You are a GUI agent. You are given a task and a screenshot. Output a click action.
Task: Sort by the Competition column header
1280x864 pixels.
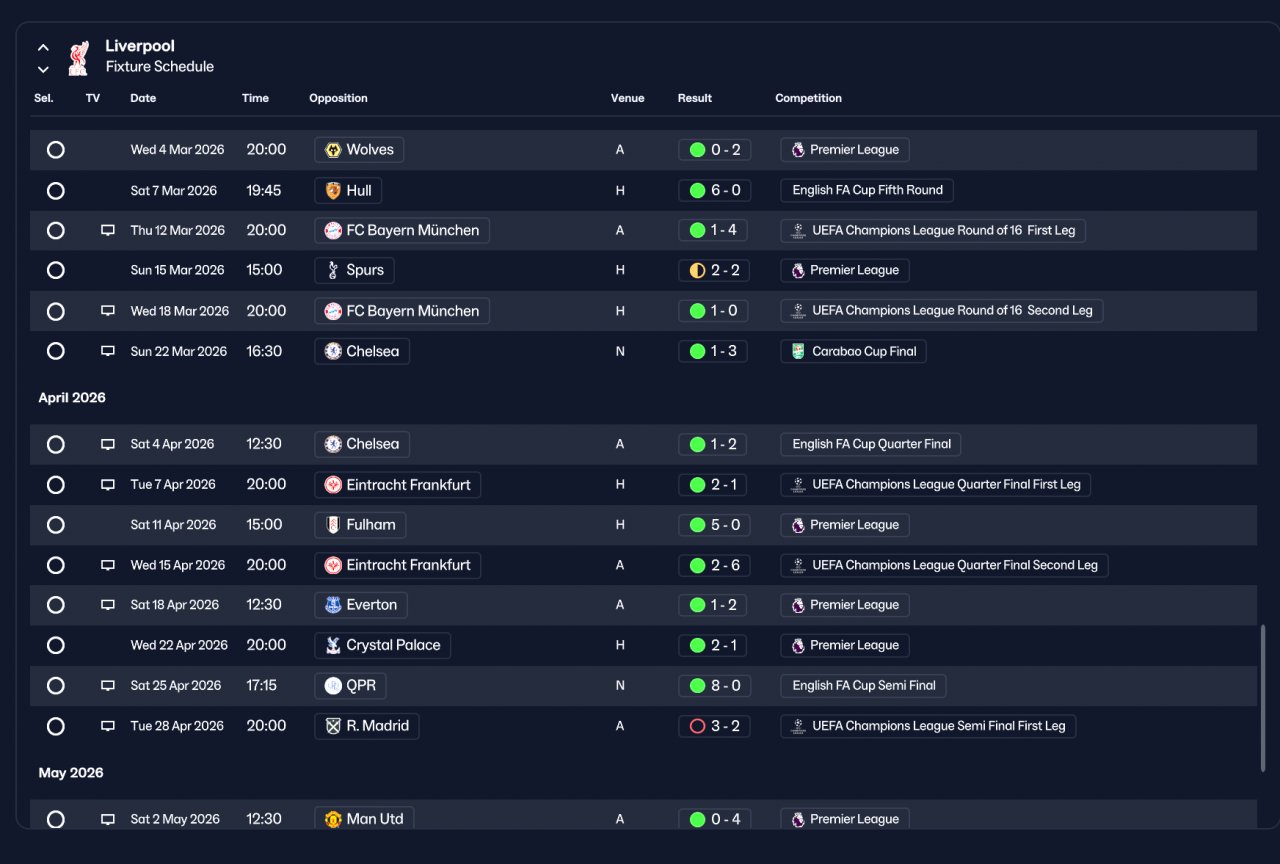coord(808,98)
